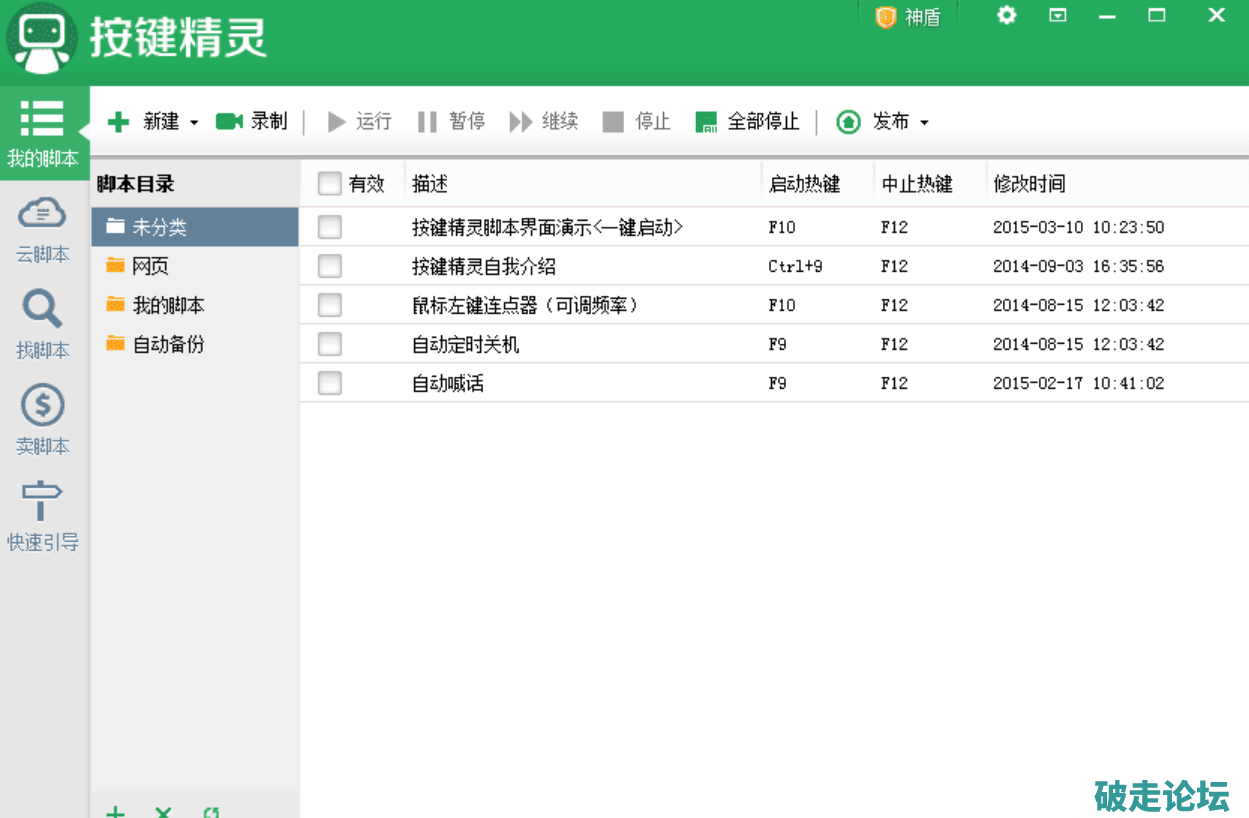Click the 找脚本 magnifier icon
The width and height of the screenshot is (1249, 818).
point(42,309)
